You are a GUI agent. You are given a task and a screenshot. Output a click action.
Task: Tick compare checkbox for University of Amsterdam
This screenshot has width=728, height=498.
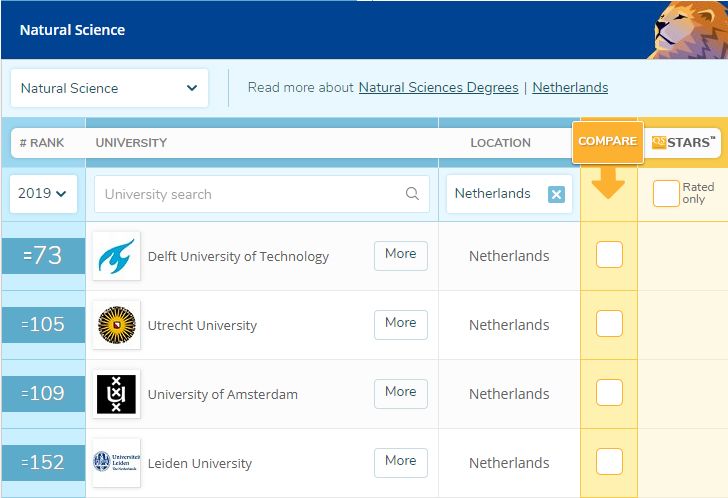click(x=609, y=393)
